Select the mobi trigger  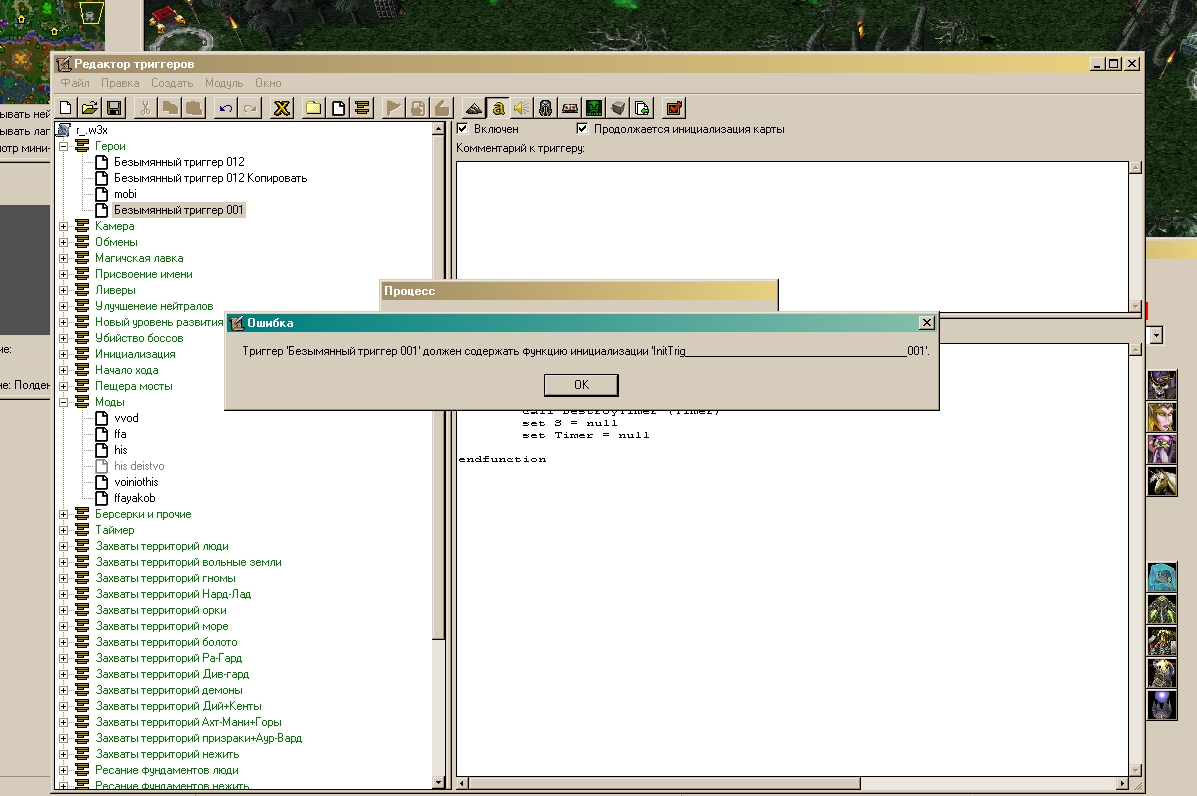pos(125,194)
